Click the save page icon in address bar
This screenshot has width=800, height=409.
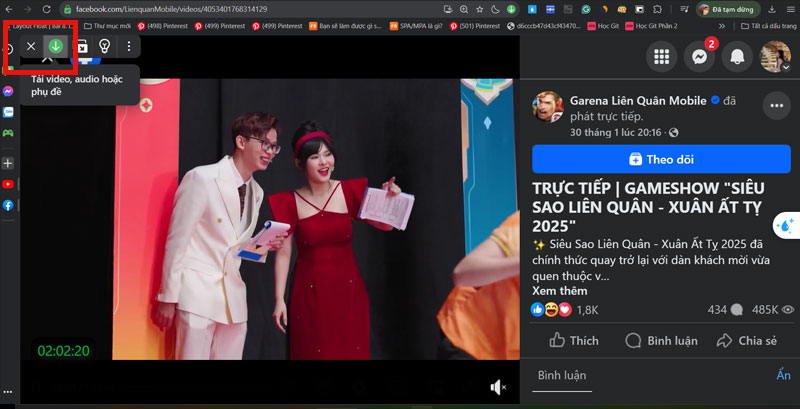448,9
